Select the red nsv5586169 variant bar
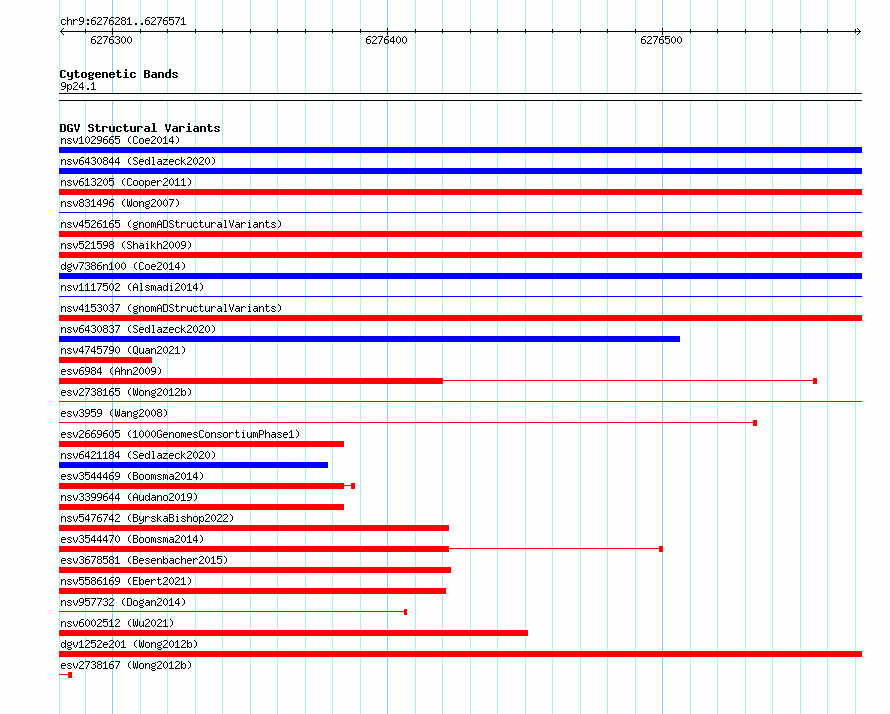 (x=253, y=591)
